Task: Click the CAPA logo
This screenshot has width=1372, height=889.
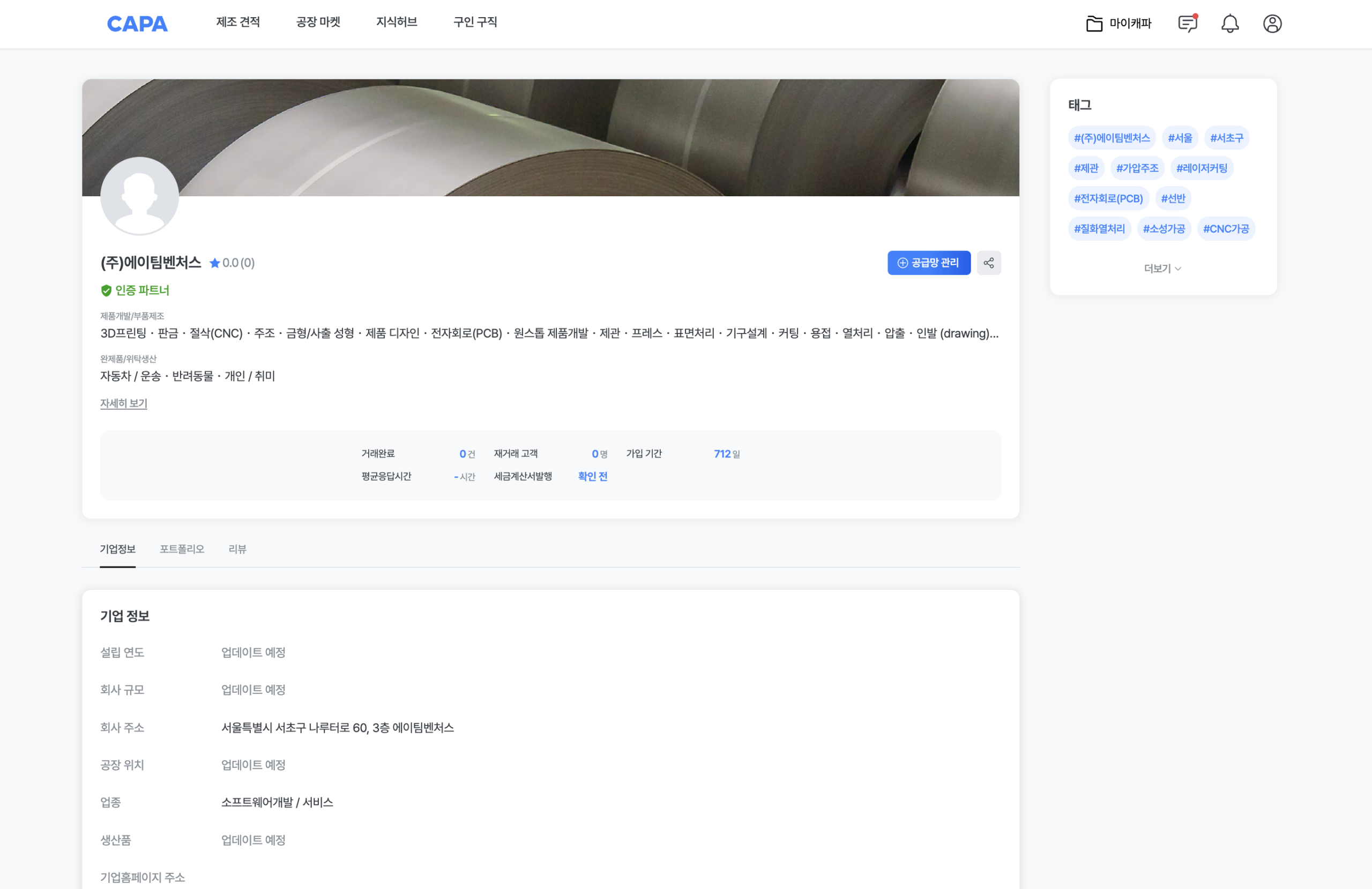Action: click(x=137, y=24)
